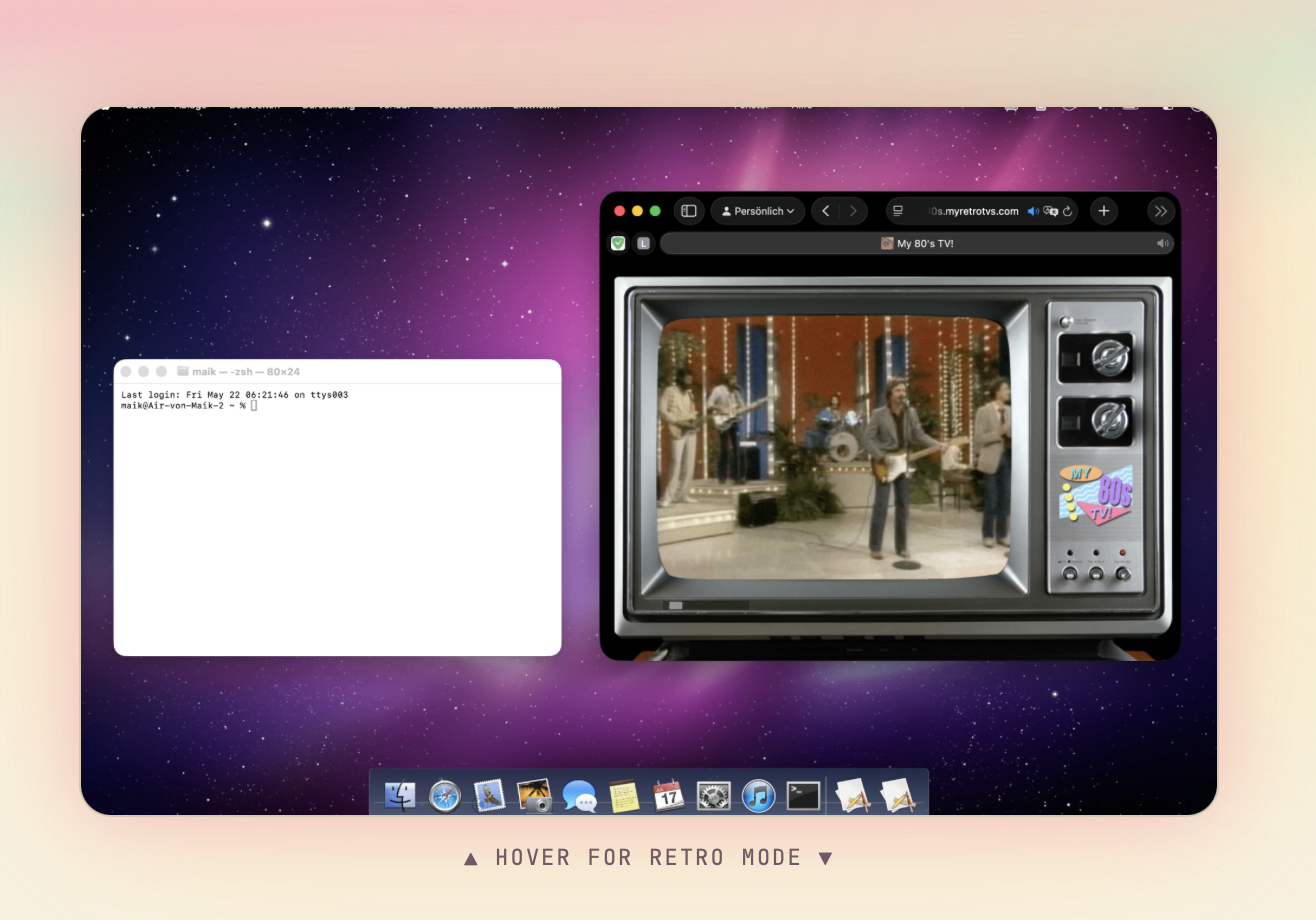Open Finder from the dock
Image resolution: width=1316 pixels, height=920 pixels.
[x=400, y=796]
